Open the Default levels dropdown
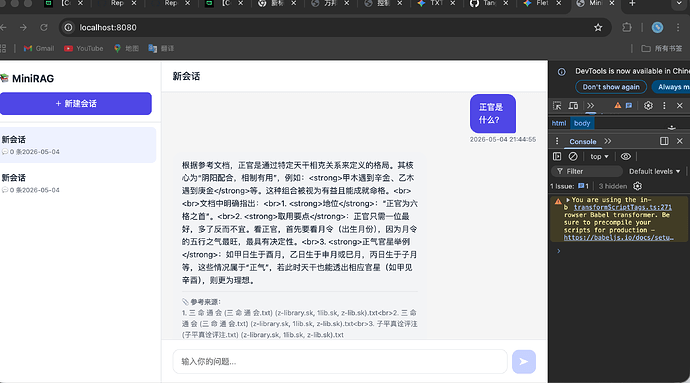Screen dimensions: 690x383 point(654,171)
